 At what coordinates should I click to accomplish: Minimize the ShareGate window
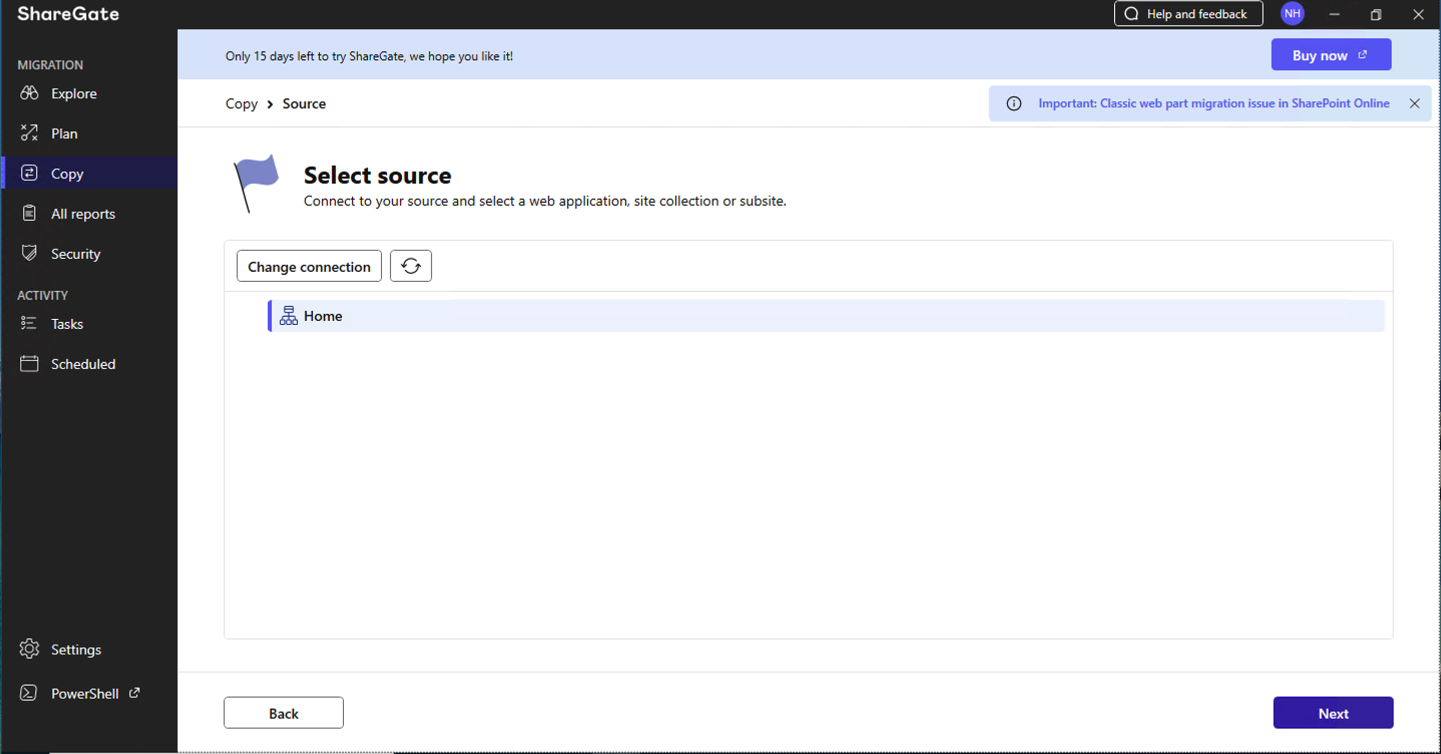pos(1334,14)
